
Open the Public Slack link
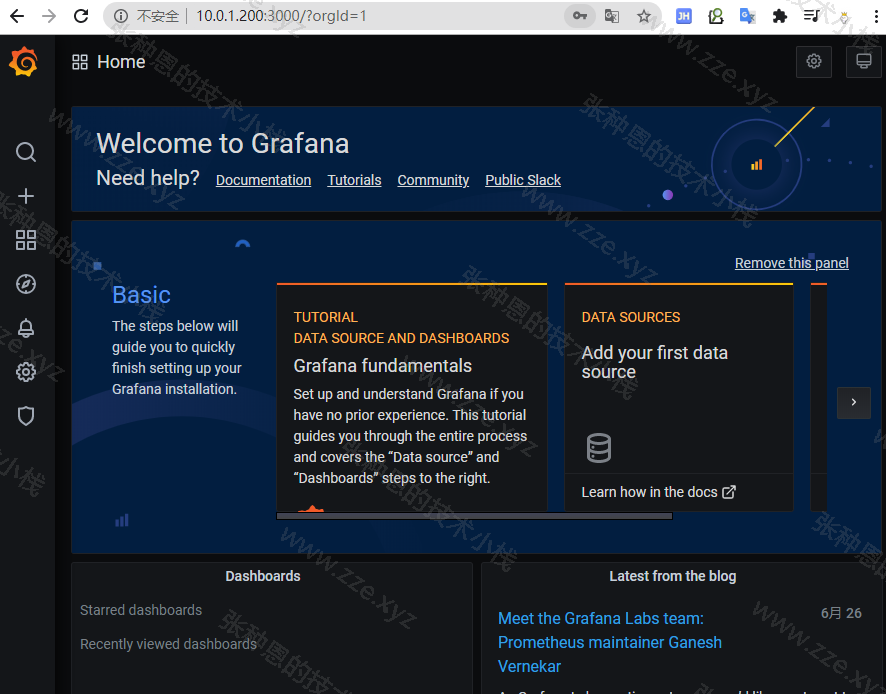point(523,180)
